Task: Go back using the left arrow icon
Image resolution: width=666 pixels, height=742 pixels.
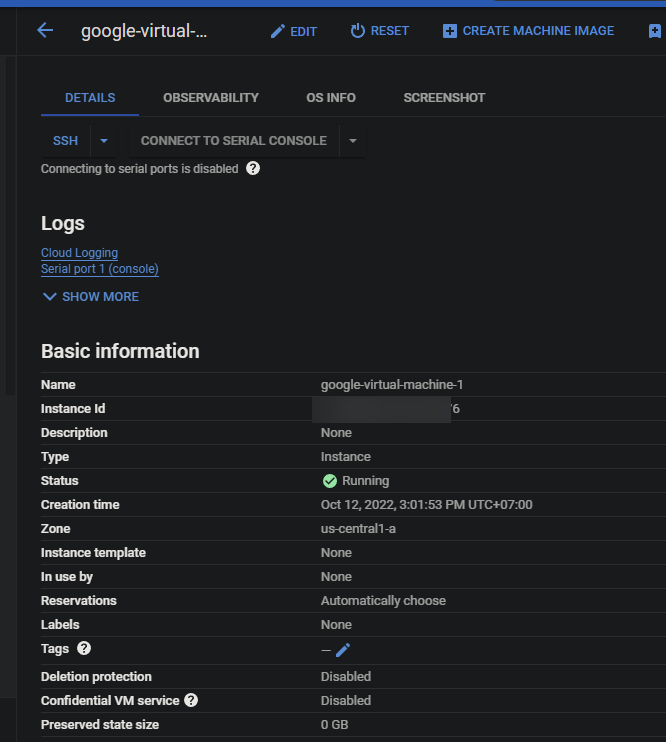Action: click(x=45, y=31)
